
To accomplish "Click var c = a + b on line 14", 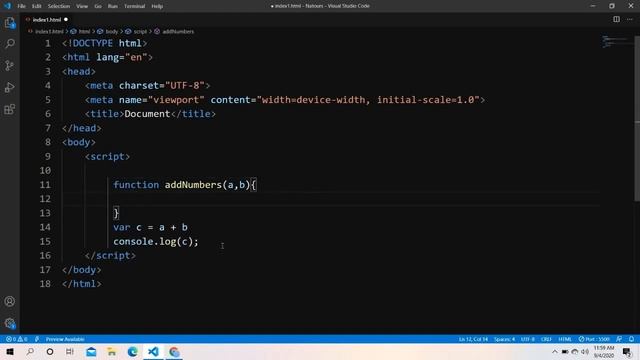I will click(150, 227).
